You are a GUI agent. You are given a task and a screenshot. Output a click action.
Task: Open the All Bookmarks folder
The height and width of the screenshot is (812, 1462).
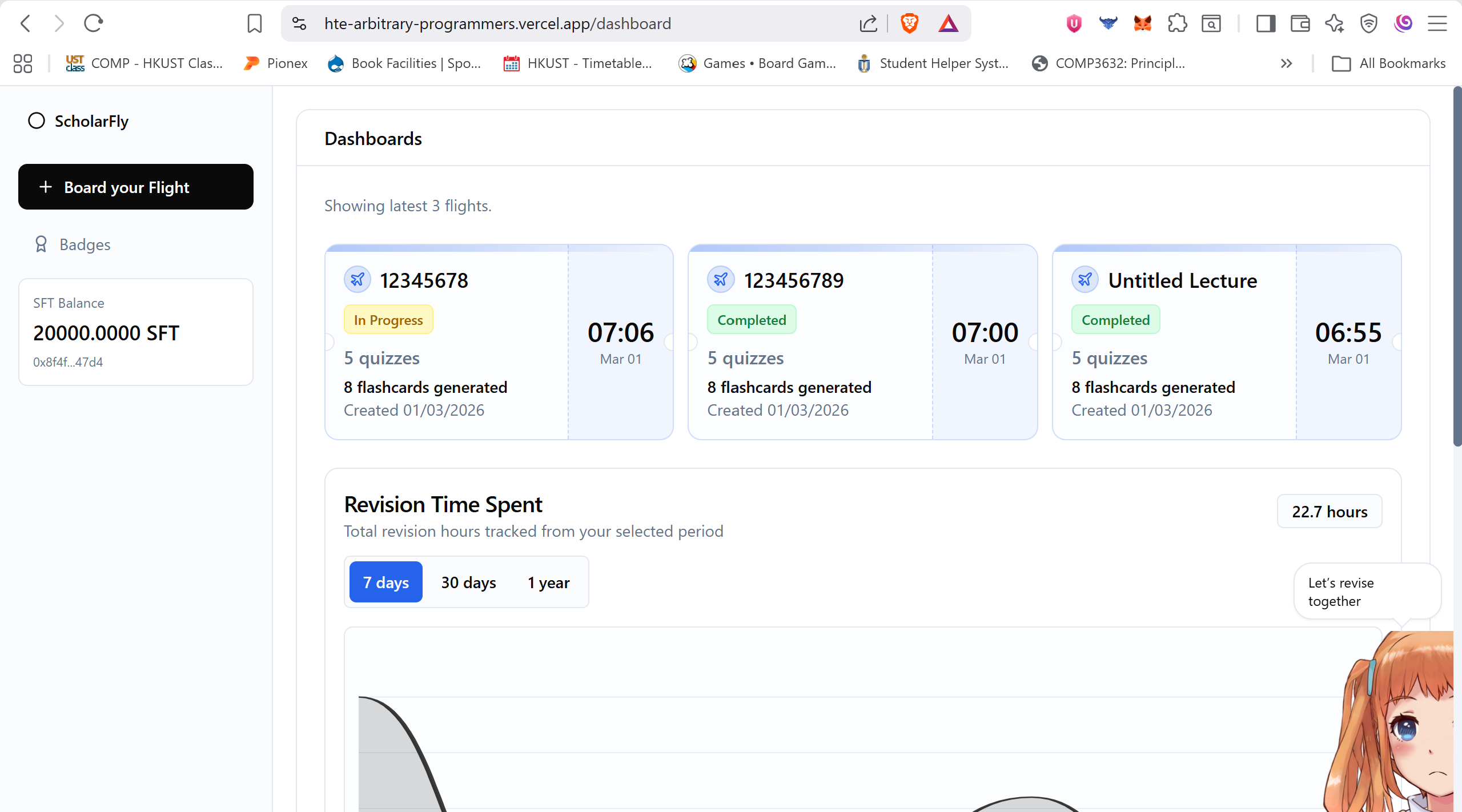click(1389, 63)
